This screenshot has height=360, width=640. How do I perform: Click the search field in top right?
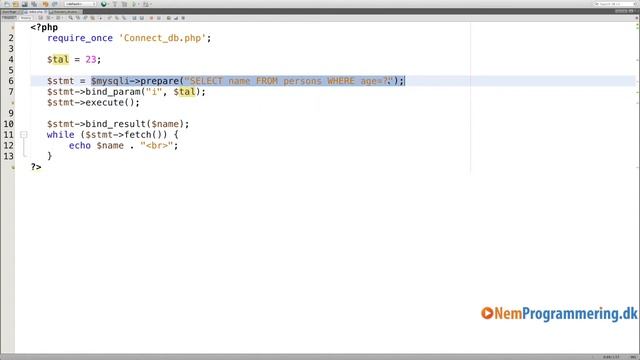615,4
